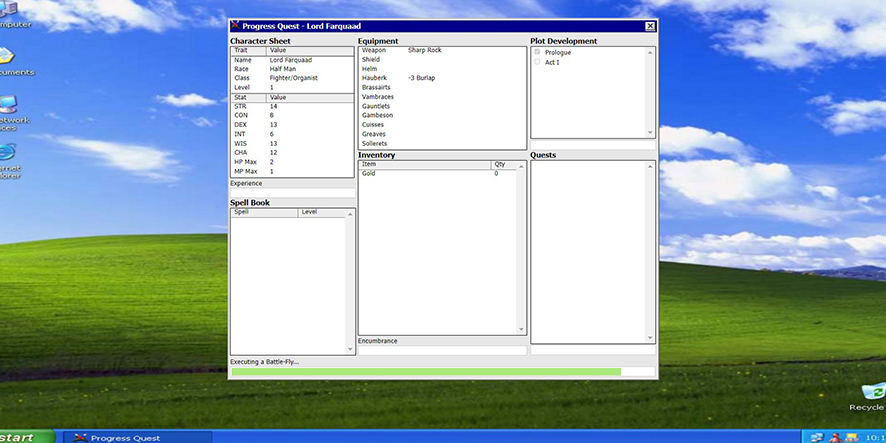Click the Inventory scroll down arrow
The height and width of the screenshot is (443, 886).
pos(521,330)
